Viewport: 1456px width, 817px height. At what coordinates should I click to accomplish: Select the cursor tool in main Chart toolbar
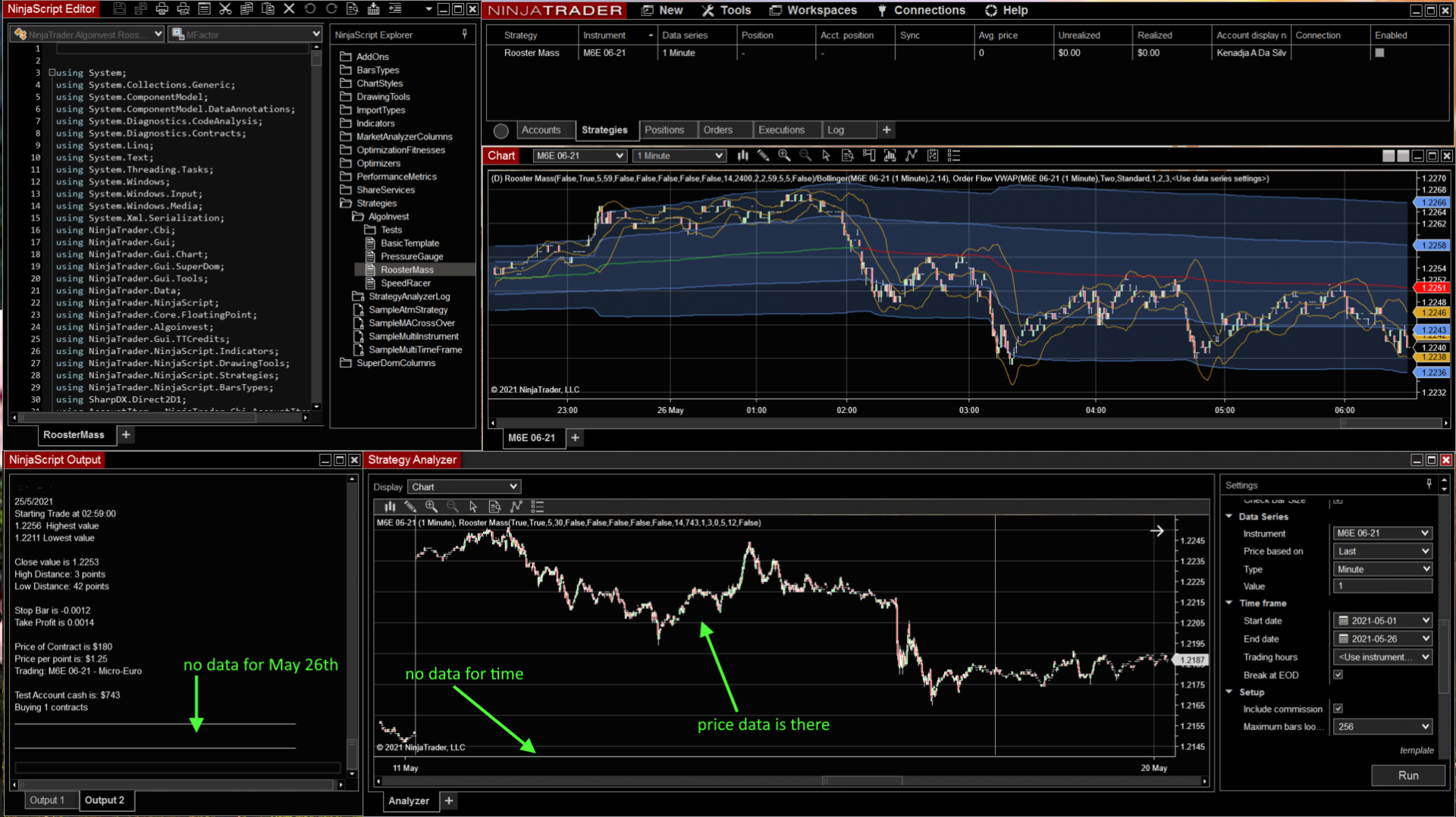[827, 155]
